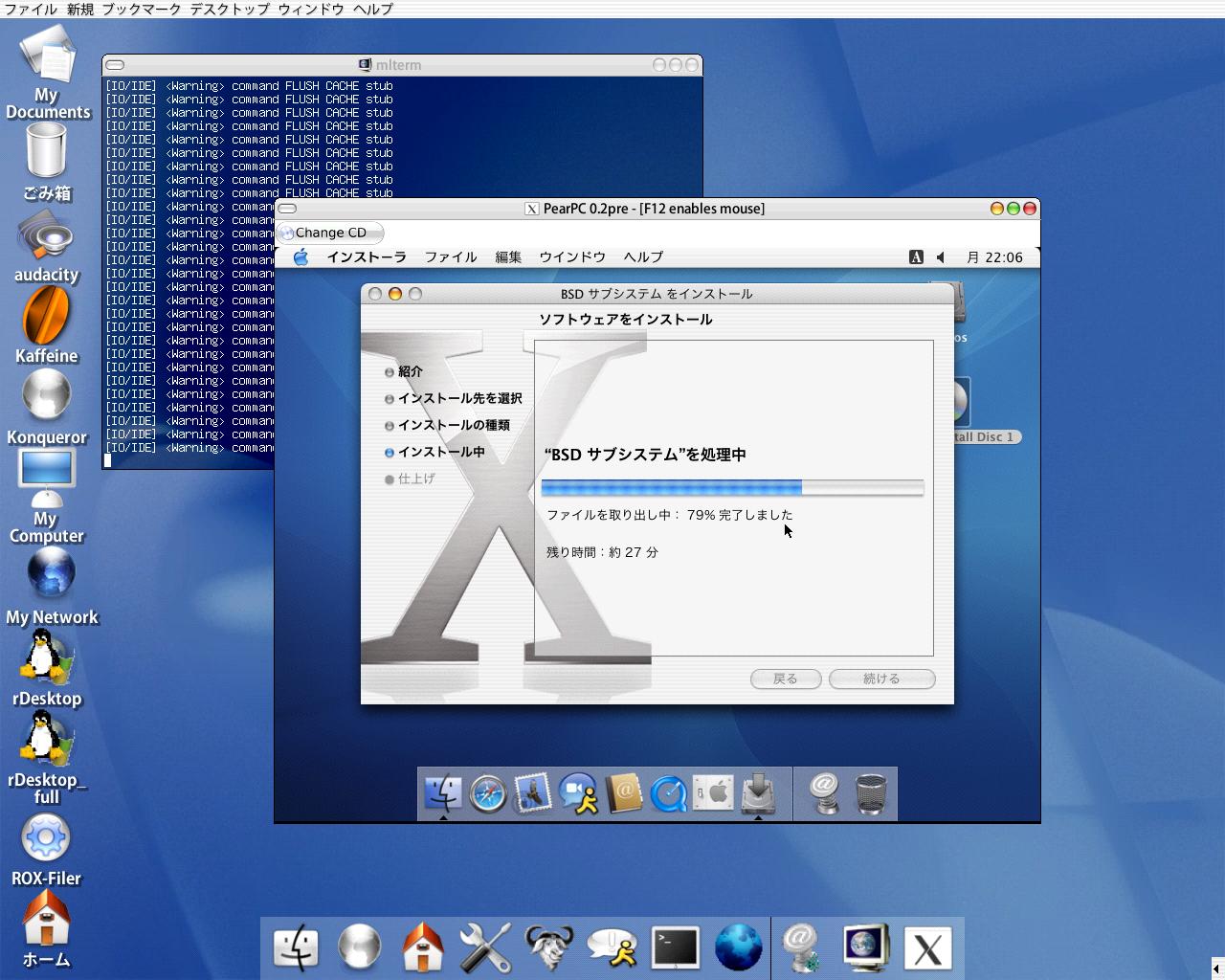Open デスクトップ menu in top bar
Image resolution: width=1225 pixels, height=980 pixels.
click(229, 9)
